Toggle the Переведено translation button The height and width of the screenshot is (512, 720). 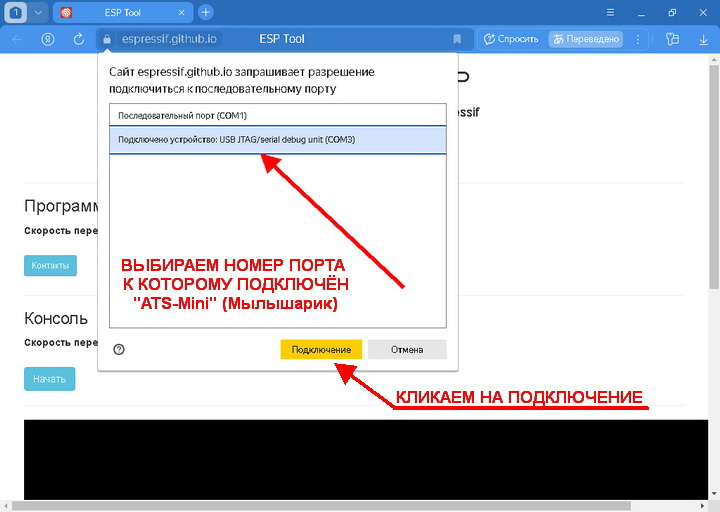pyautogui.click(x=586, y=39)
